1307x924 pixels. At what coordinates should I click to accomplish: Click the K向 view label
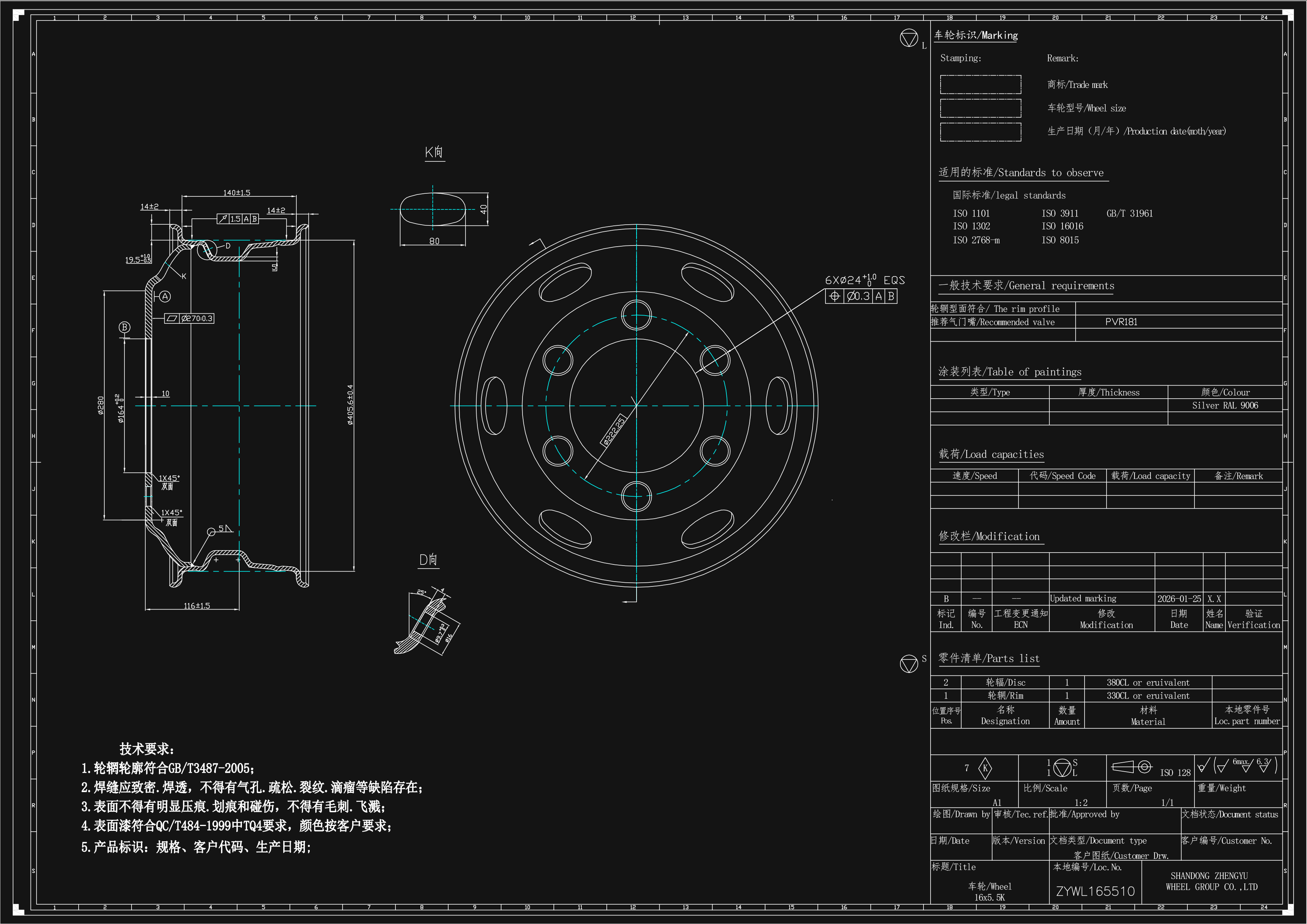coord(434,152)
